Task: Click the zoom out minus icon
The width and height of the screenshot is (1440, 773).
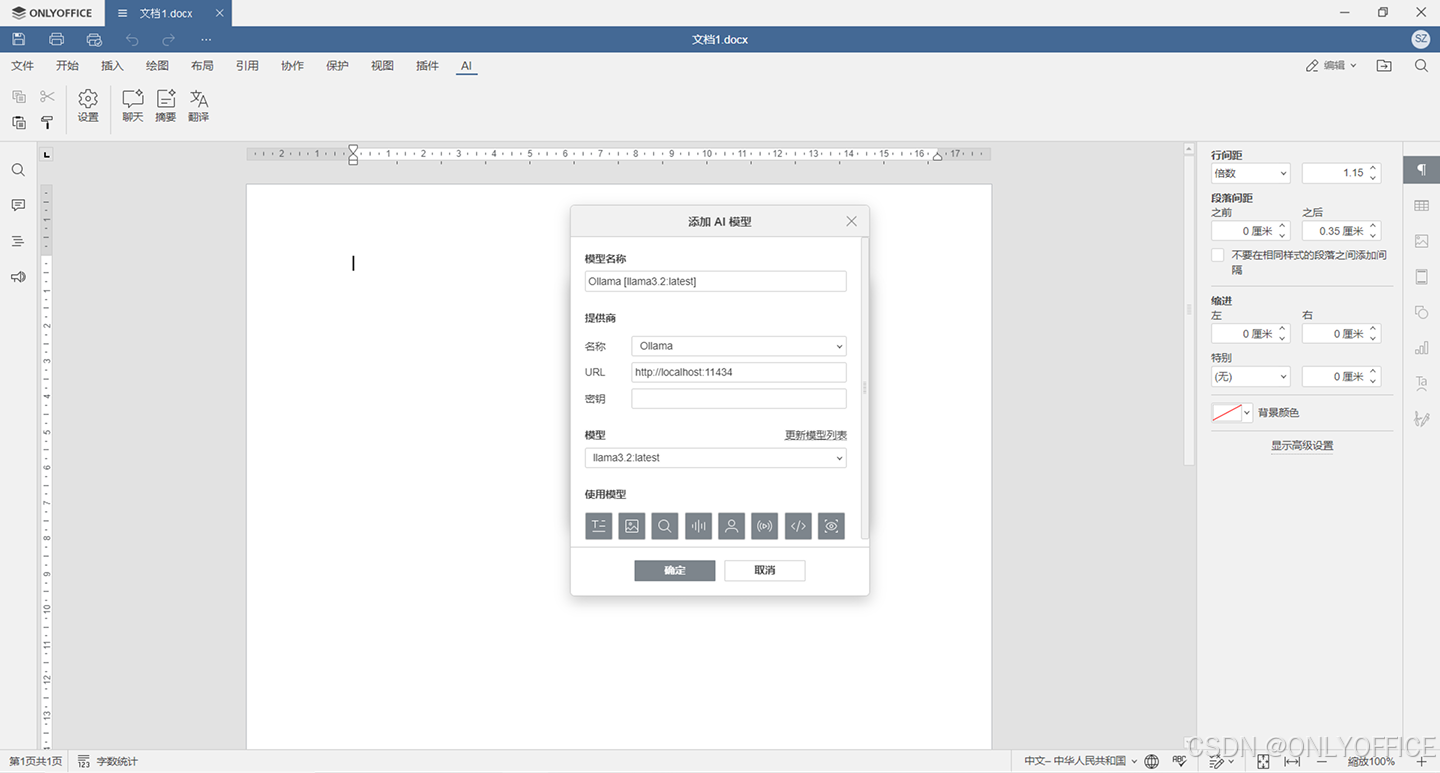Action: click(1322, 762)
